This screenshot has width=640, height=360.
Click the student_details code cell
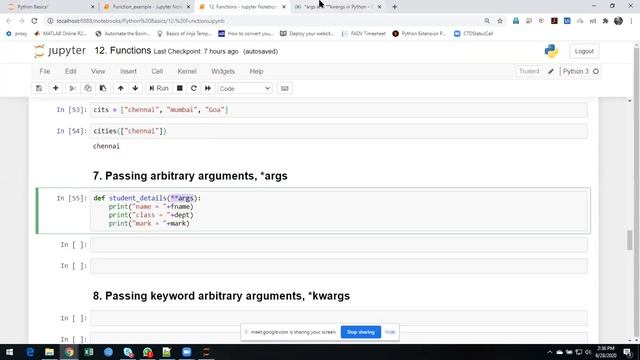coord(339,211)
